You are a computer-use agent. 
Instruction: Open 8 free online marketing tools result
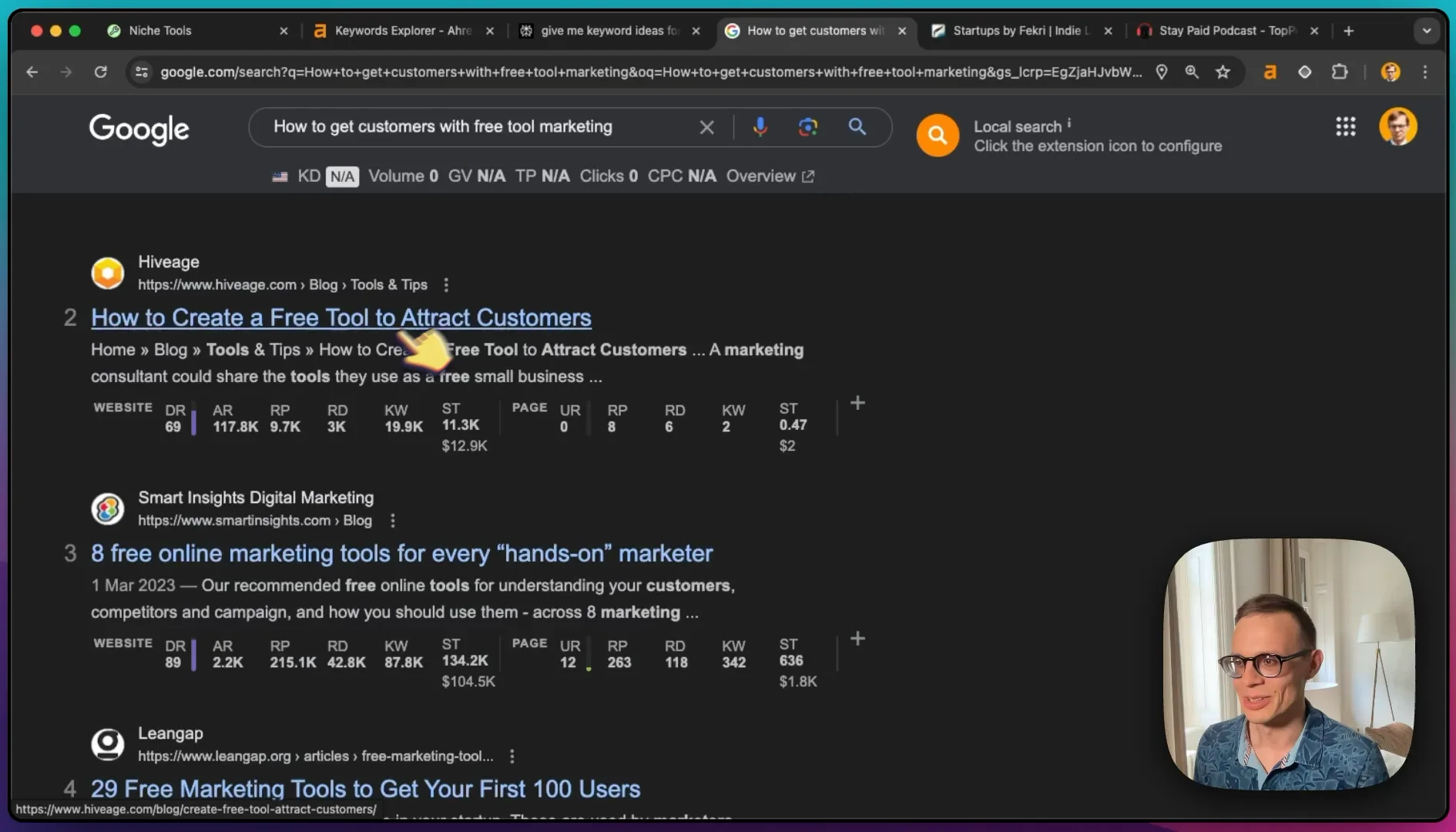click(402, 554)
